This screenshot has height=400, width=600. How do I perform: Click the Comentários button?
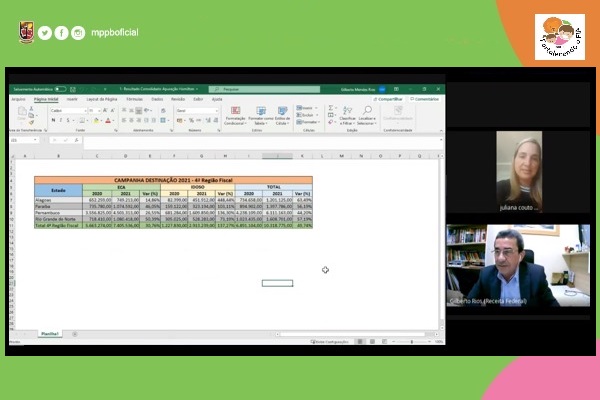pos(424,99)
